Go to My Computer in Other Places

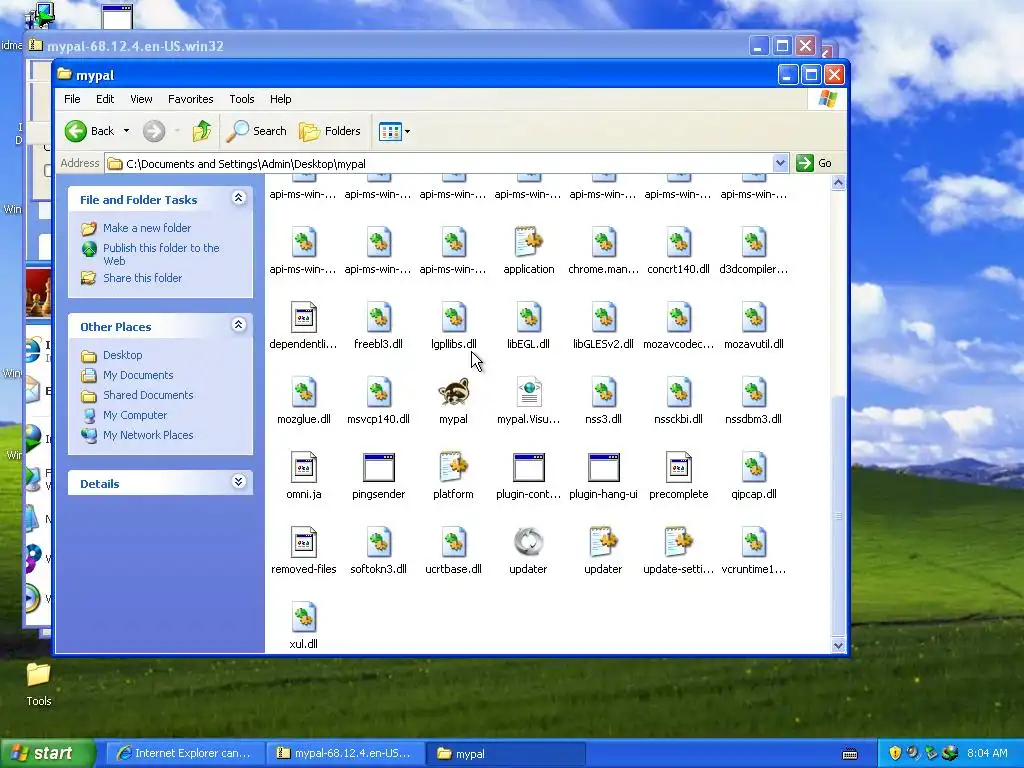click(135, 415)
